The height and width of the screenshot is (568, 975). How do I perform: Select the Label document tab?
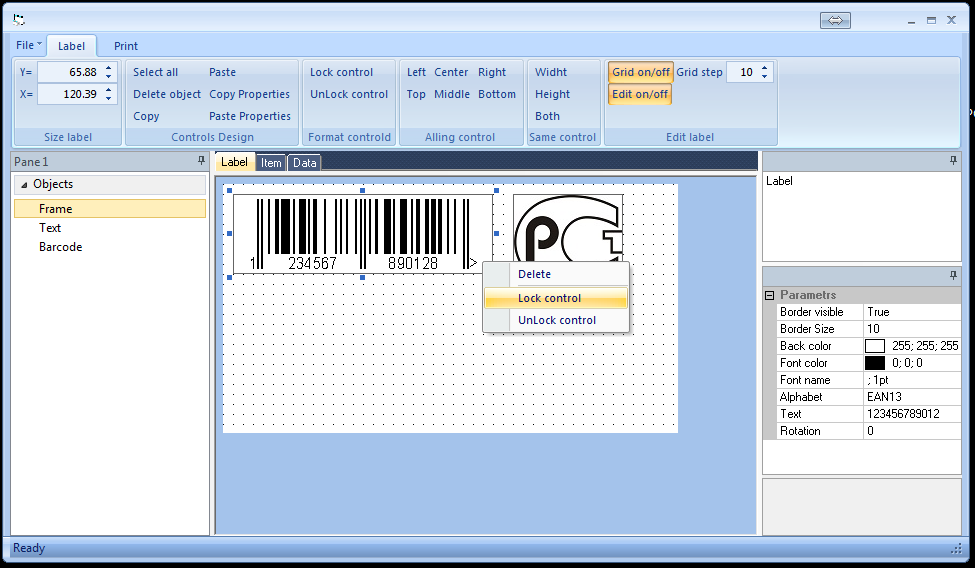tap(234, 162)
